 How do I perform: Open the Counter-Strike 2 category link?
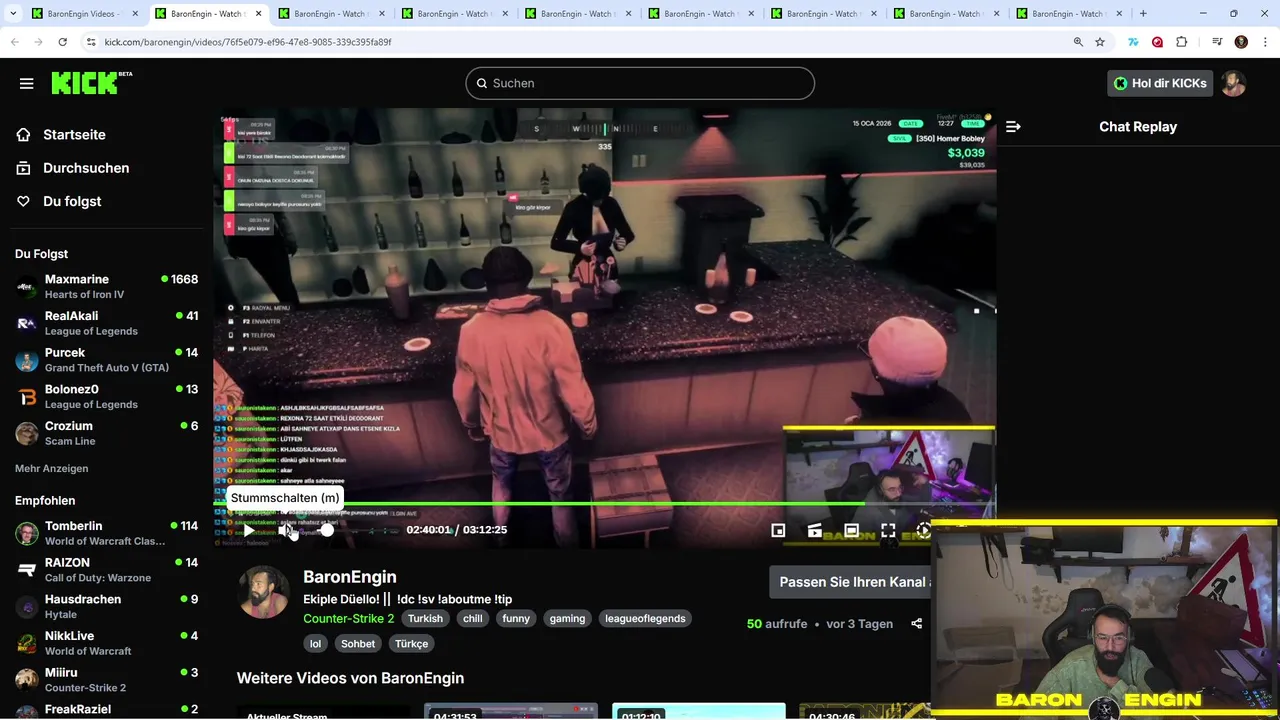click(x=349, y=618)
